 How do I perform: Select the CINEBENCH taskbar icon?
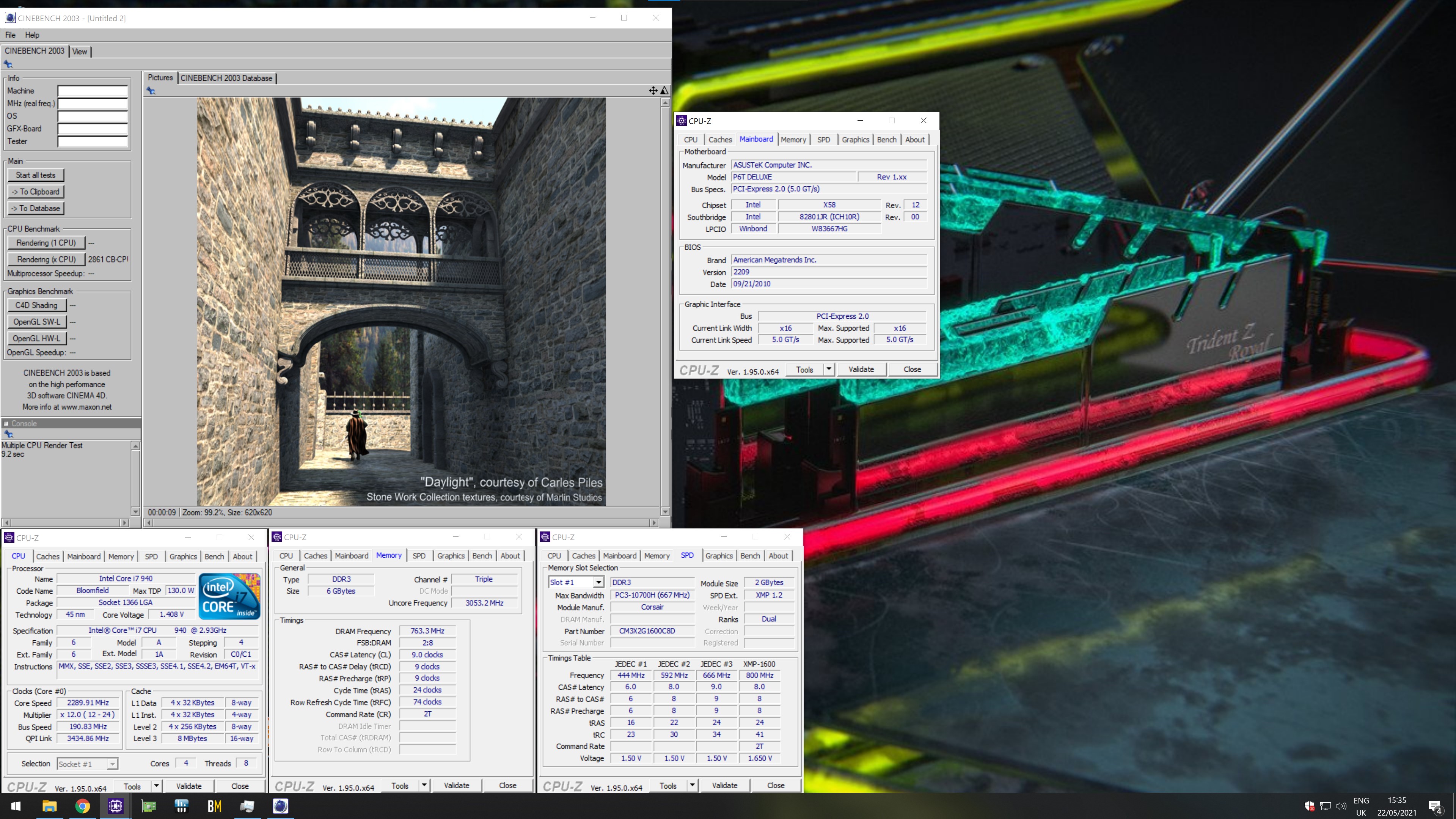tap(280, 806)
